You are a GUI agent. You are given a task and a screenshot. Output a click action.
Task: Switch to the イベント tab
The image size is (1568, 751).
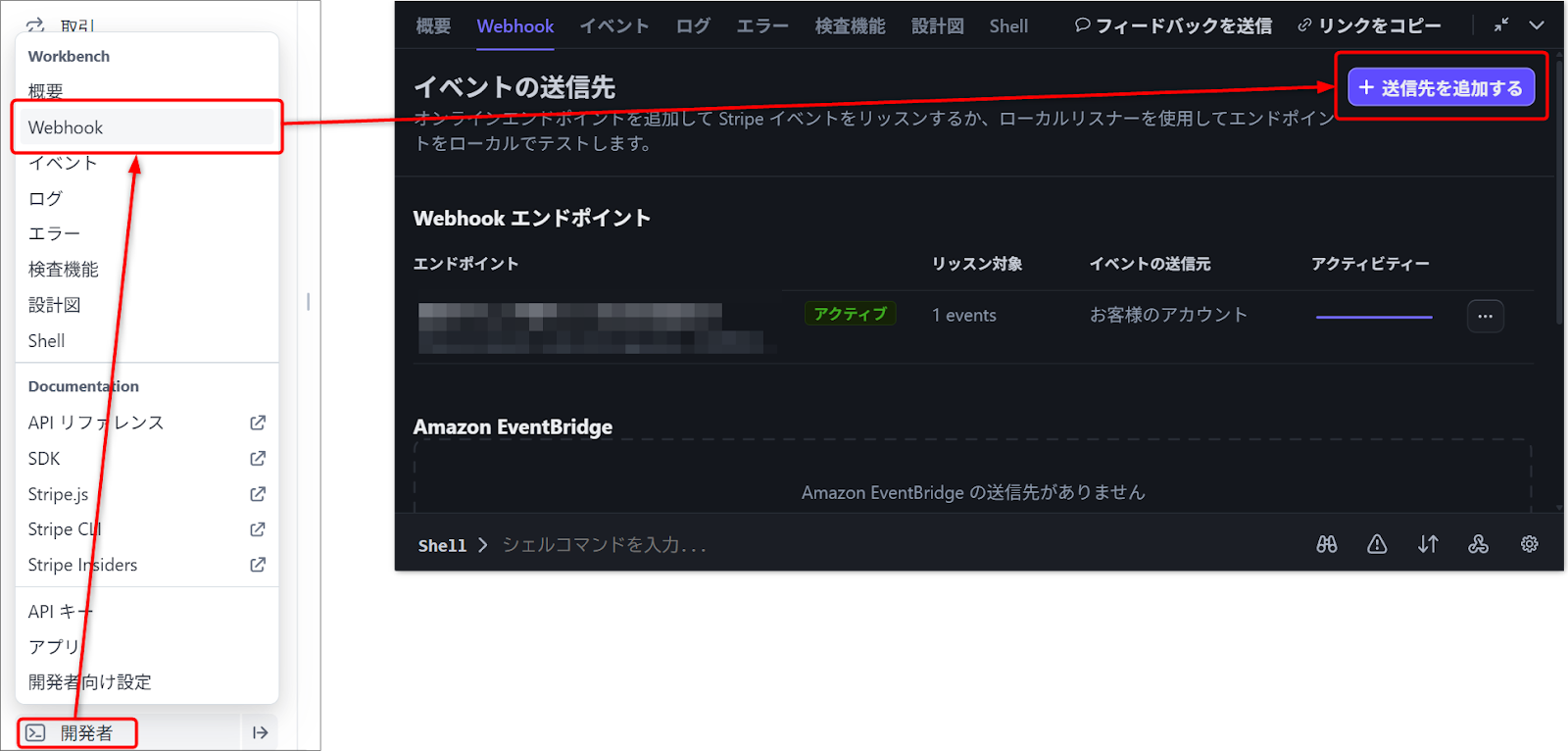tap(614, 26)
